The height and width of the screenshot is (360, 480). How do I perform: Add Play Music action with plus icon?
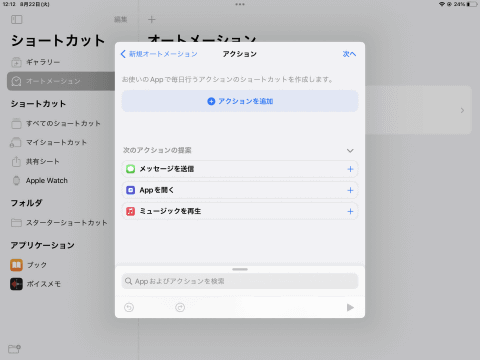pyautogui.click(x=350, y=211)
